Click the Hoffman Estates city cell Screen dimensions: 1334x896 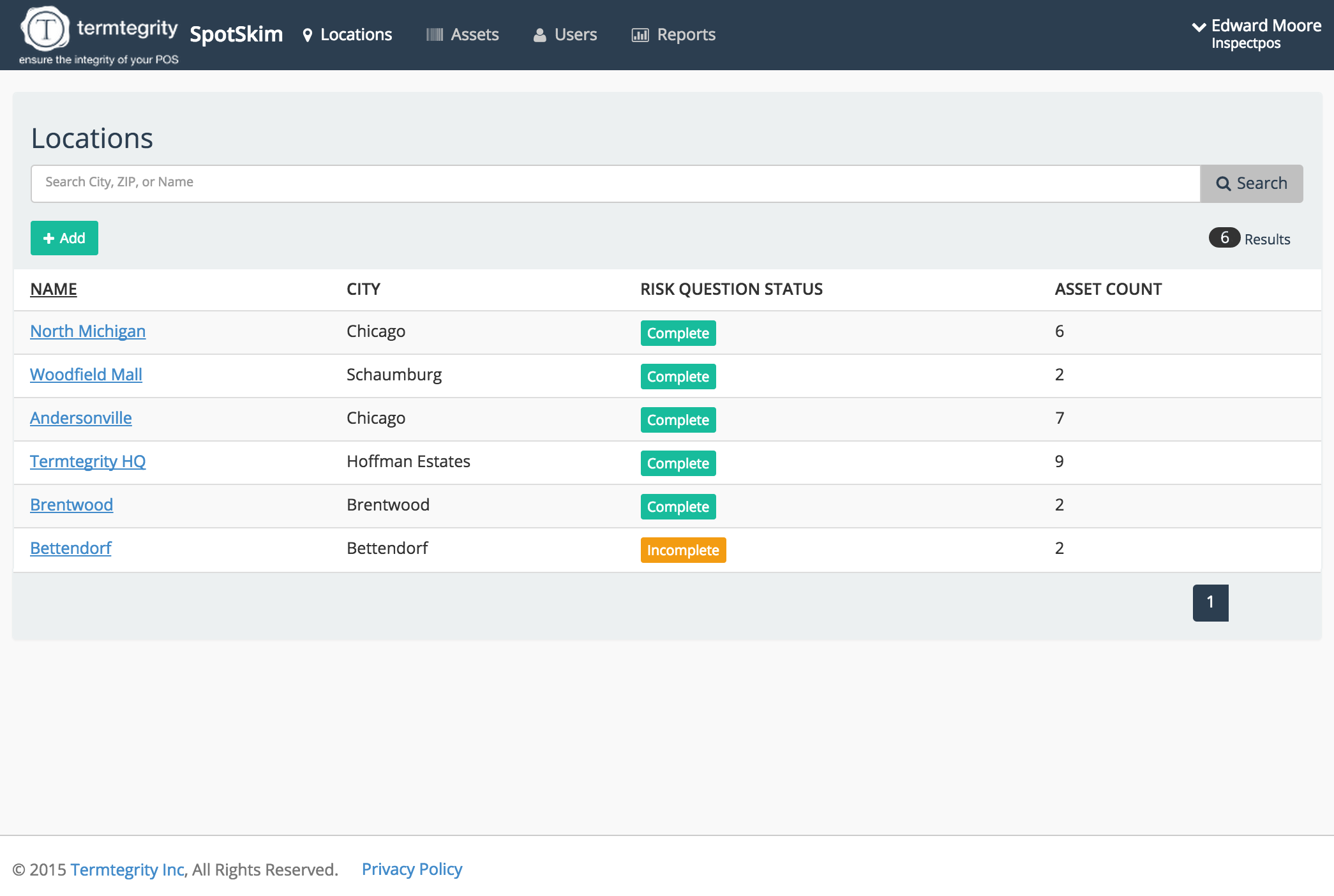point(408,461)
